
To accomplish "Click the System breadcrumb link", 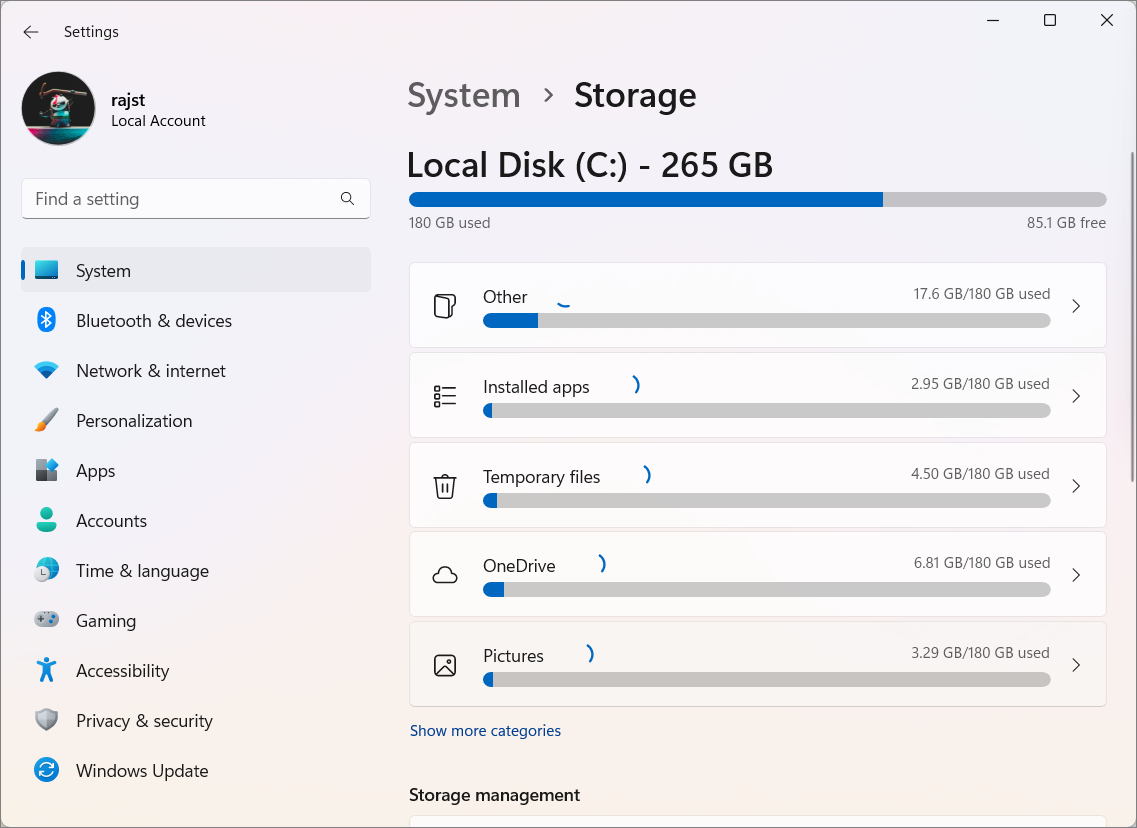I will pos(464,96).
